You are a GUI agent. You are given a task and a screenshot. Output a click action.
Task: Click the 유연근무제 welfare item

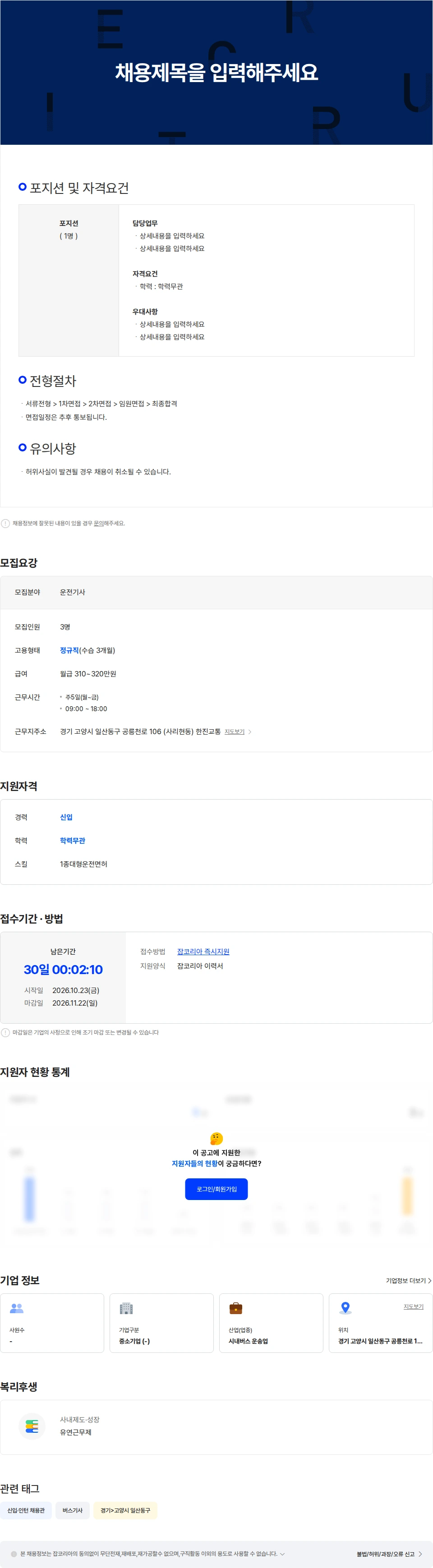coord(75,1432)
